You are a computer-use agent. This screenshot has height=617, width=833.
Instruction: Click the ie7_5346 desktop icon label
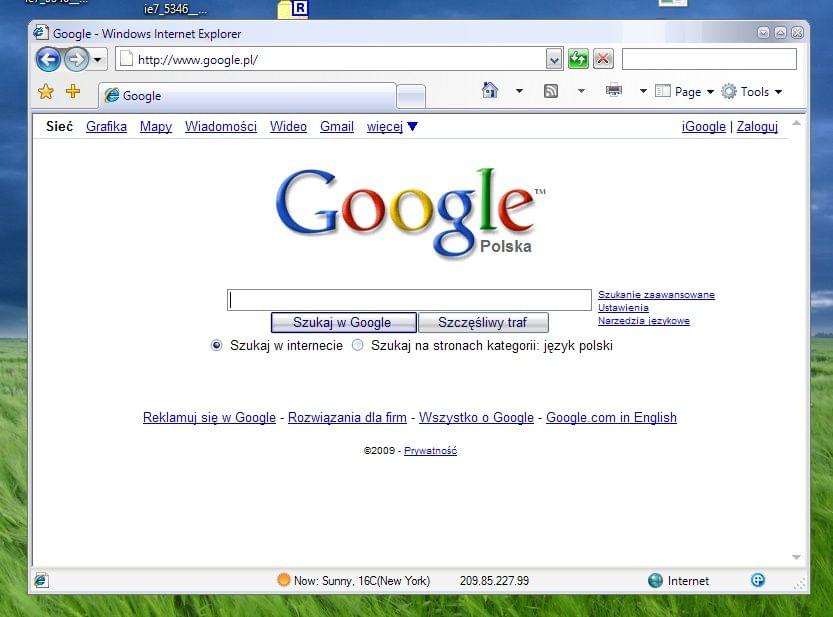tap(175, 9)
